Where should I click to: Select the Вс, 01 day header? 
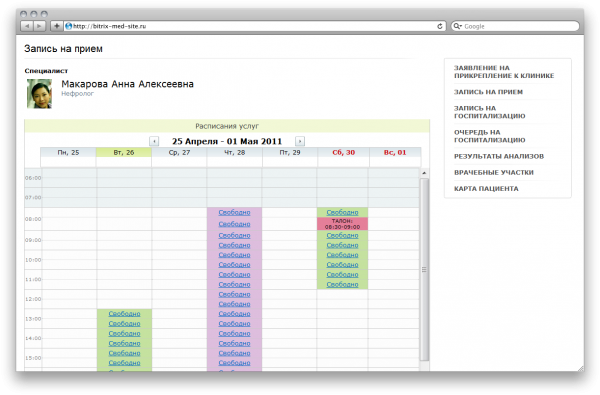tap(395, 152)
